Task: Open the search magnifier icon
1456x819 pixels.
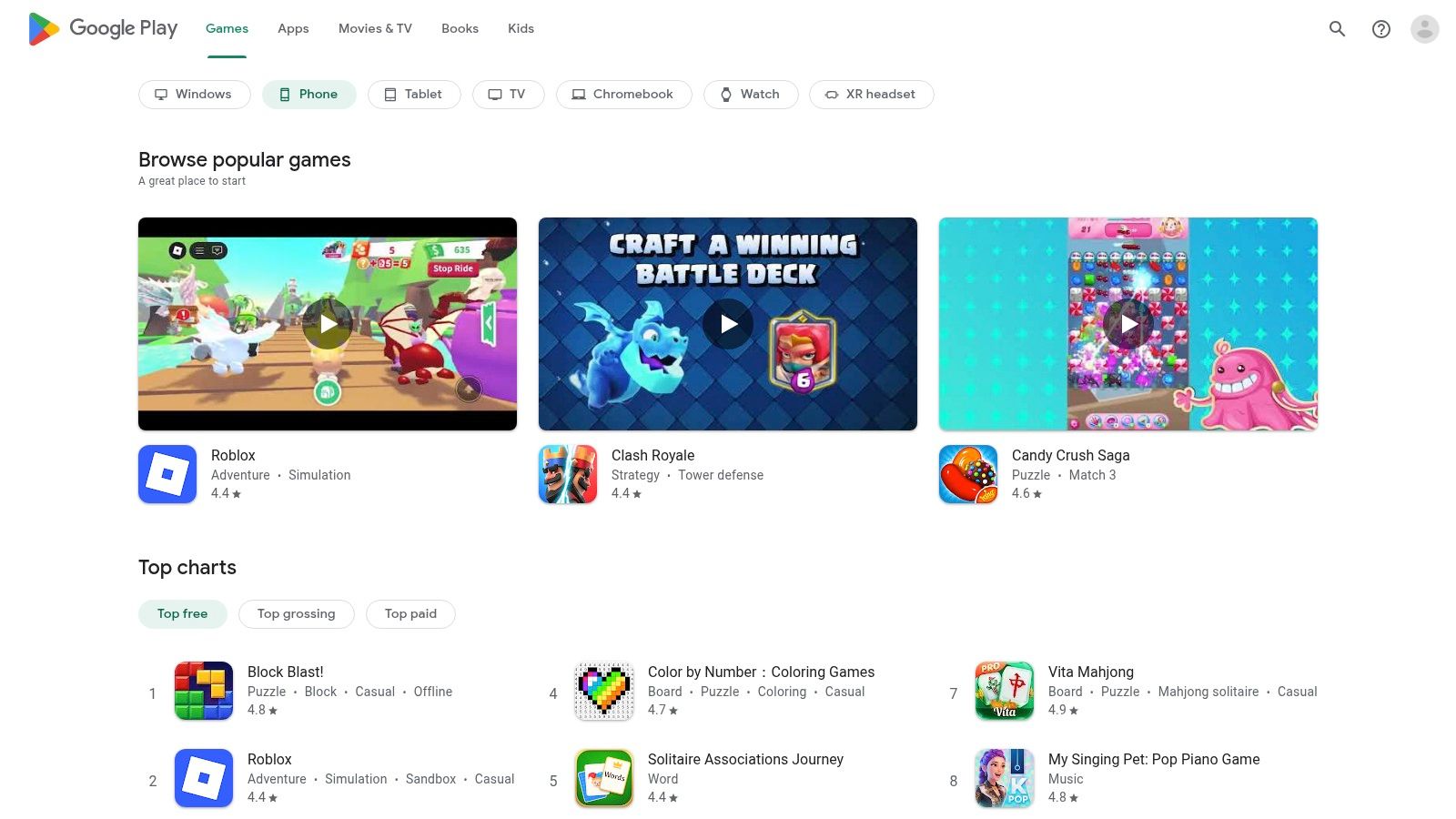Action: pyautogui.click(x=1337, y=29)
